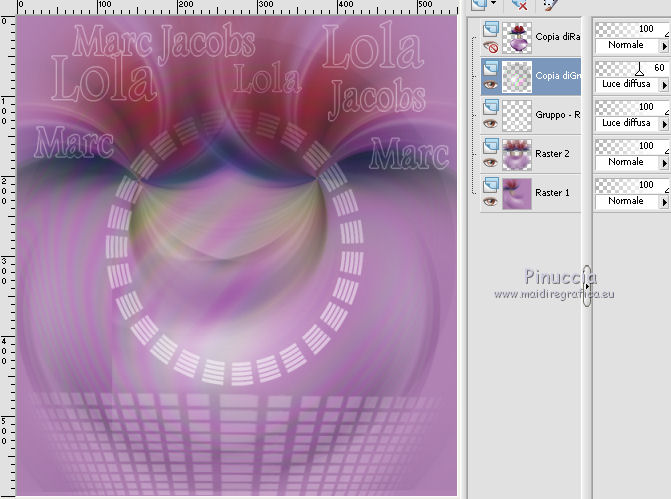Select the Gruppo - R layer thumbnail
This screenshot has height=499, width=671.
(x=517, y=116)
